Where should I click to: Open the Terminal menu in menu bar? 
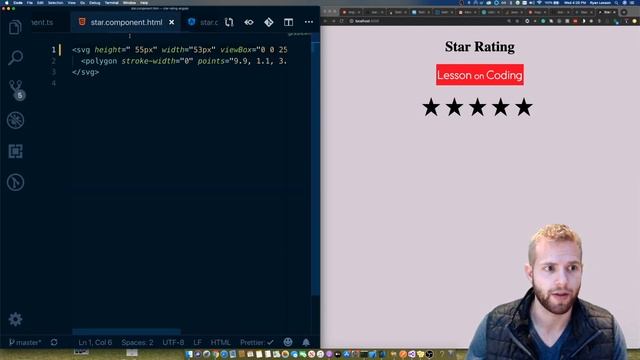111,2
